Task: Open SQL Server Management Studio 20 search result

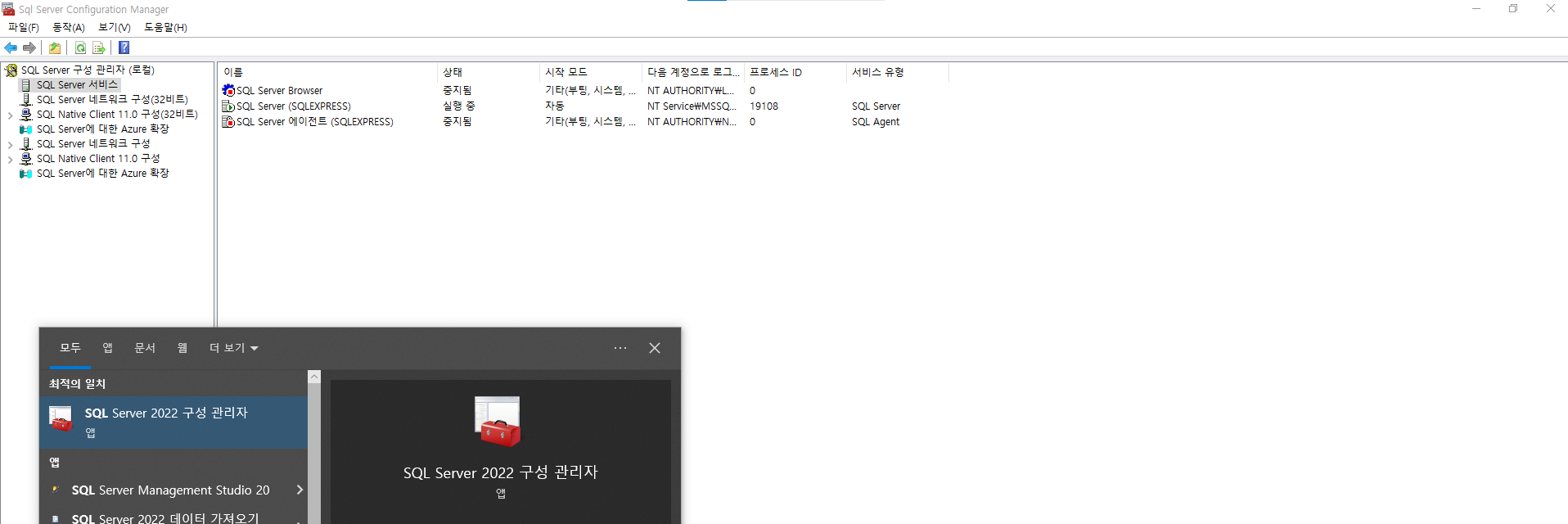Action: coord(170,490)
